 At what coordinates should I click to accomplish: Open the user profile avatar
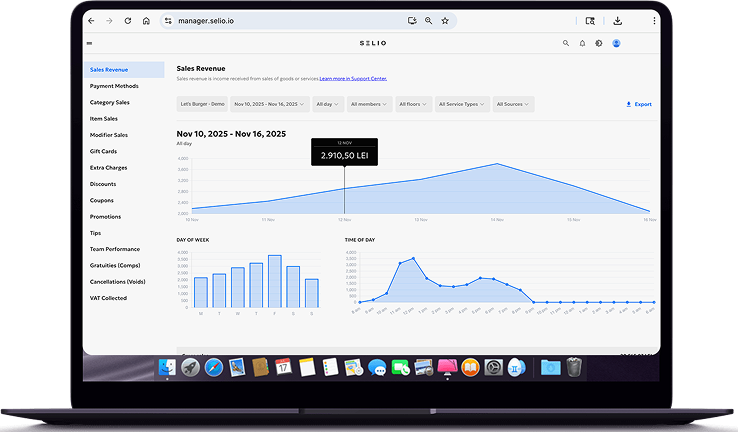pyautogui.click(x=616, y=43)
